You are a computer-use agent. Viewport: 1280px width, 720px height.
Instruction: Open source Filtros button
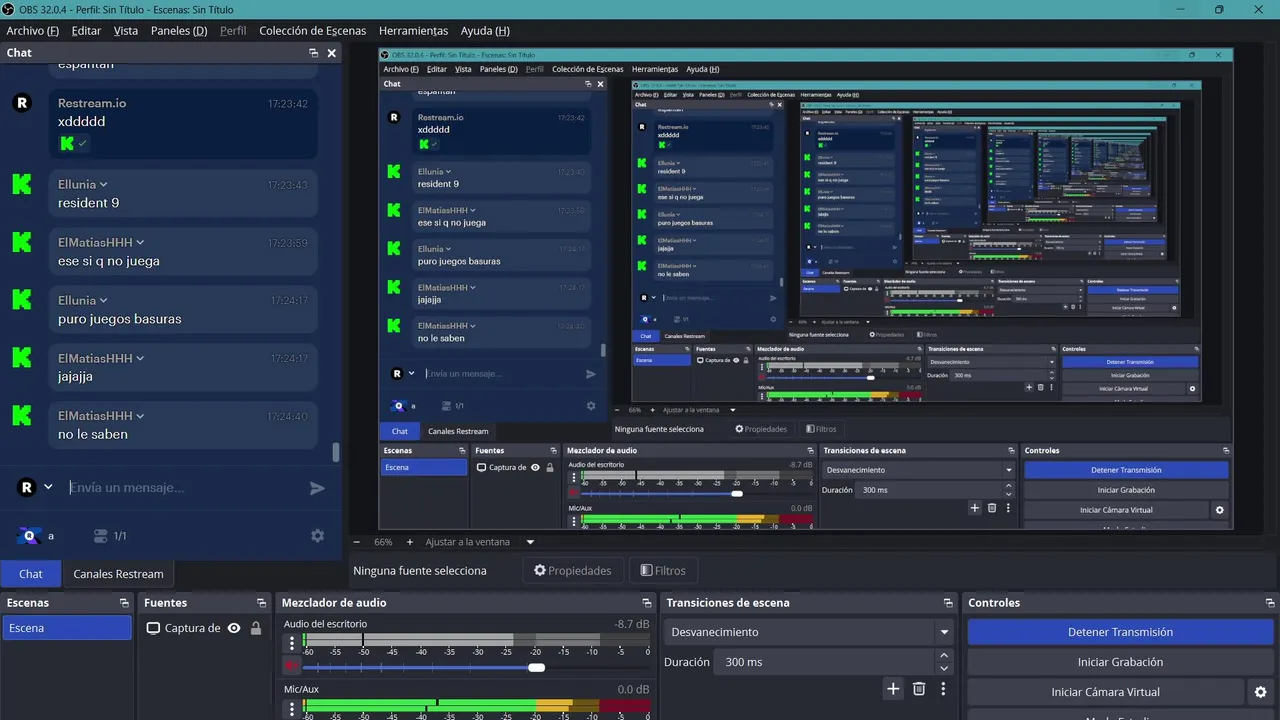point(662,571)
